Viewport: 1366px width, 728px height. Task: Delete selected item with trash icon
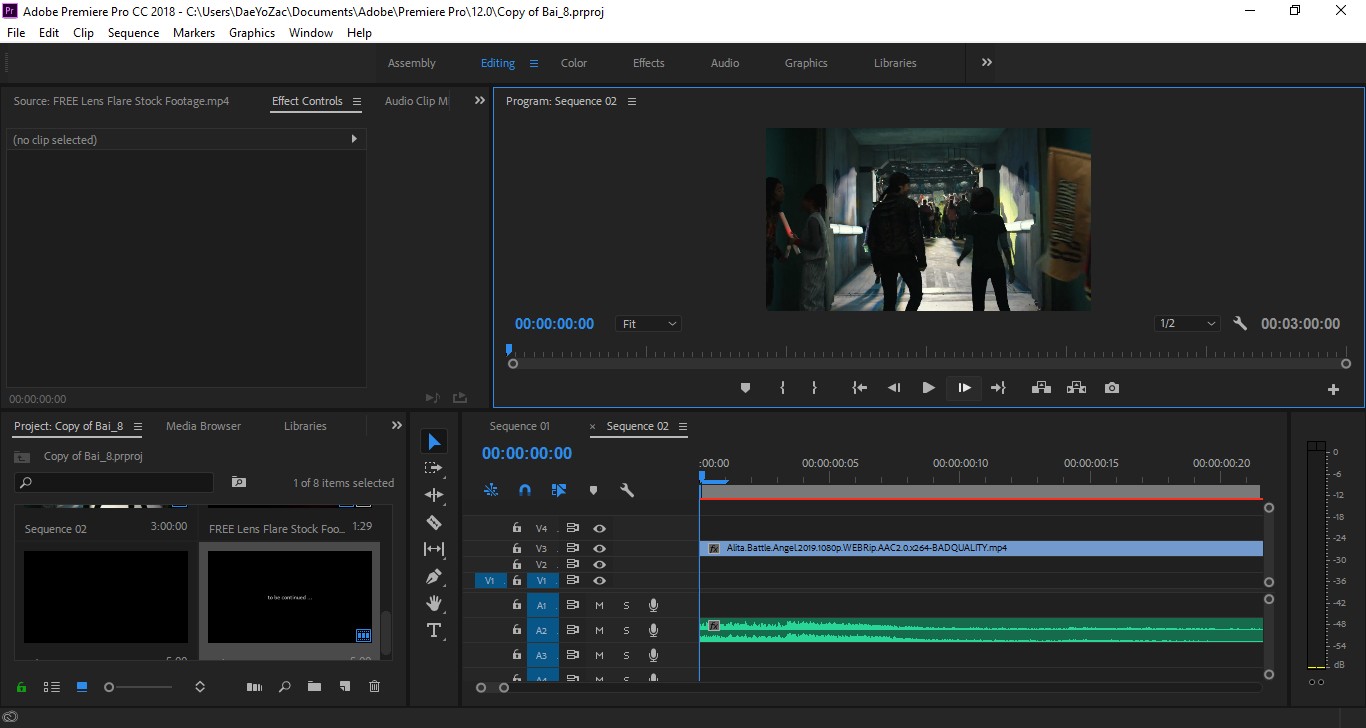click(x=375, y=686)
